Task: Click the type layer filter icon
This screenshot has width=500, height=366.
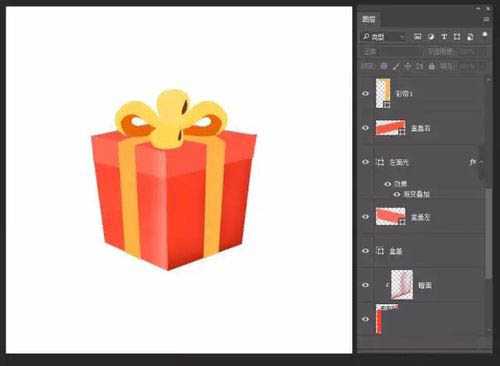Action: tap(444, 36)
